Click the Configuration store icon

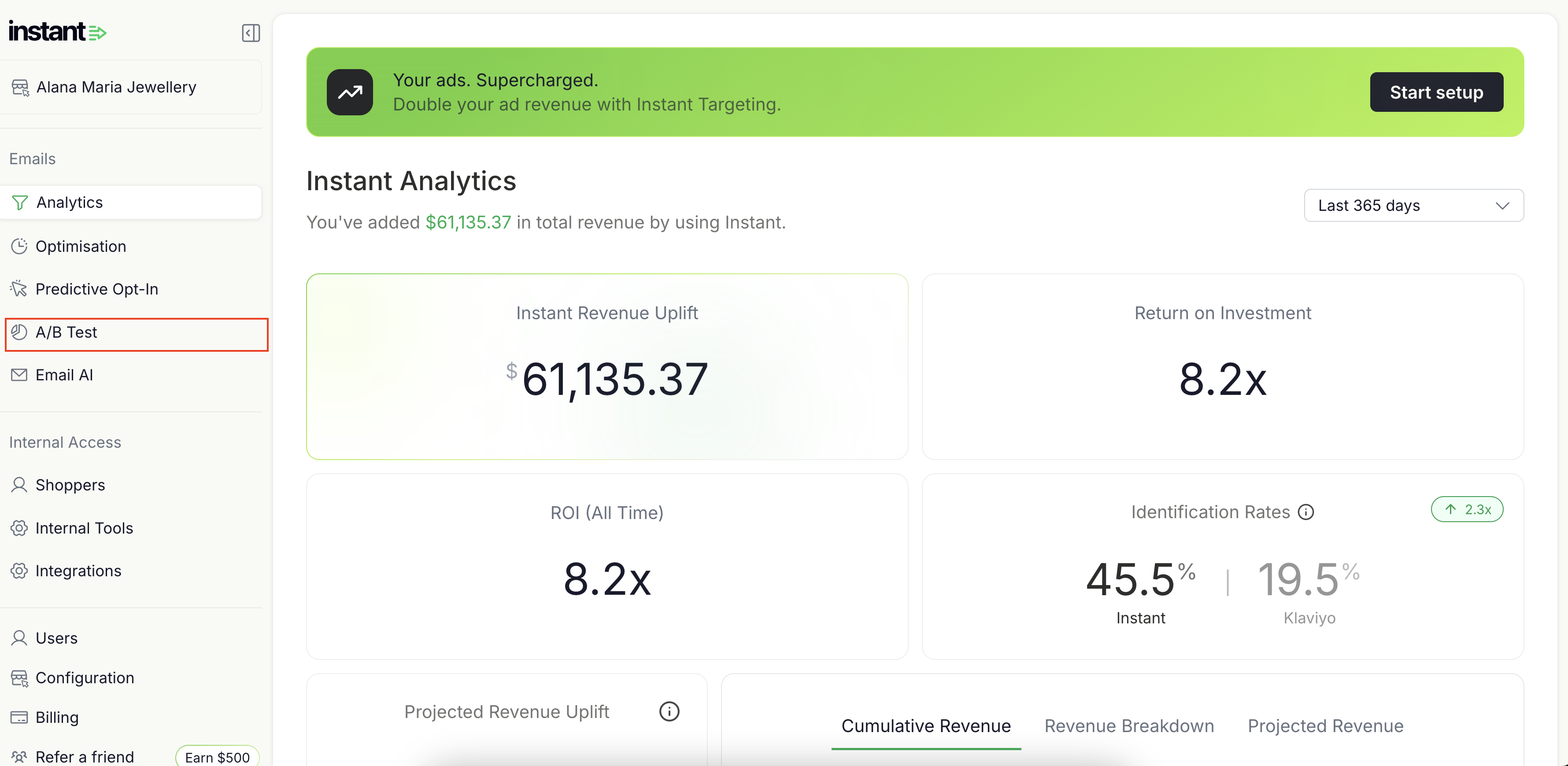[19, 678]
